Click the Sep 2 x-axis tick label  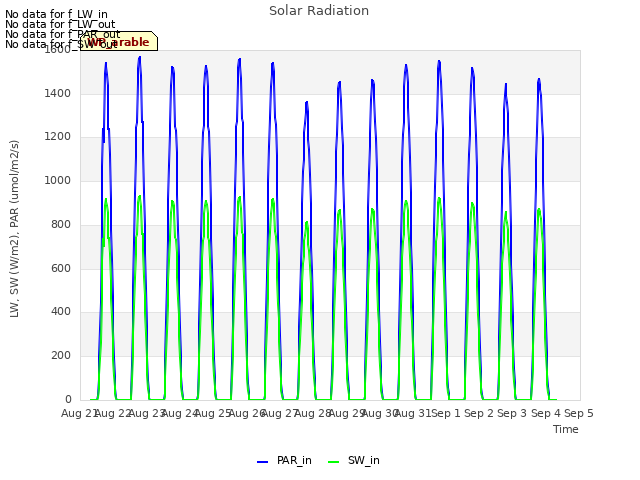coord(479,413)
